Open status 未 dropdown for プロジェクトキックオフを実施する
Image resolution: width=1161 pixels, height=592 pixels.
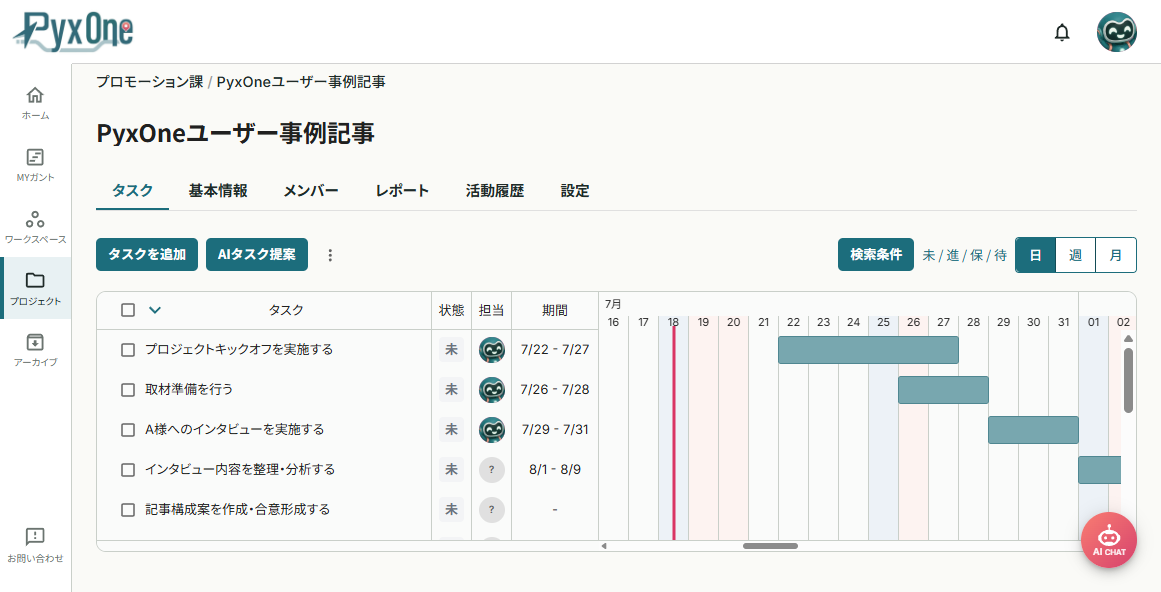click(x=452, y=350)
